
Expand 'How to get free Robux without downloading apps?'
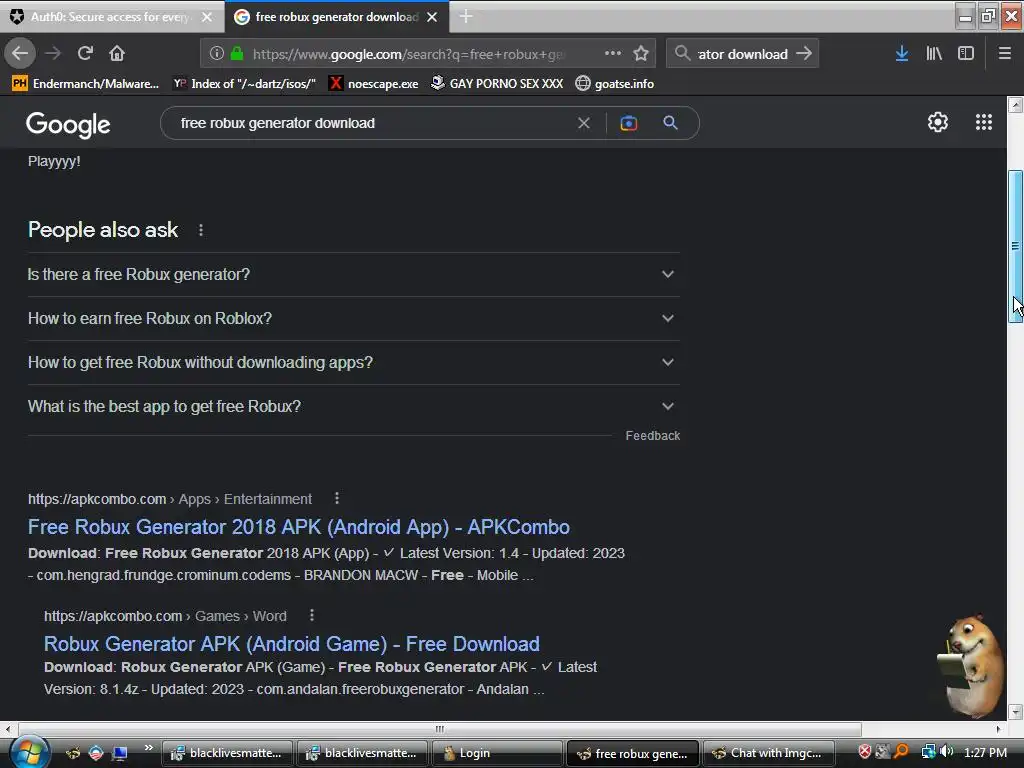point(353,362)
